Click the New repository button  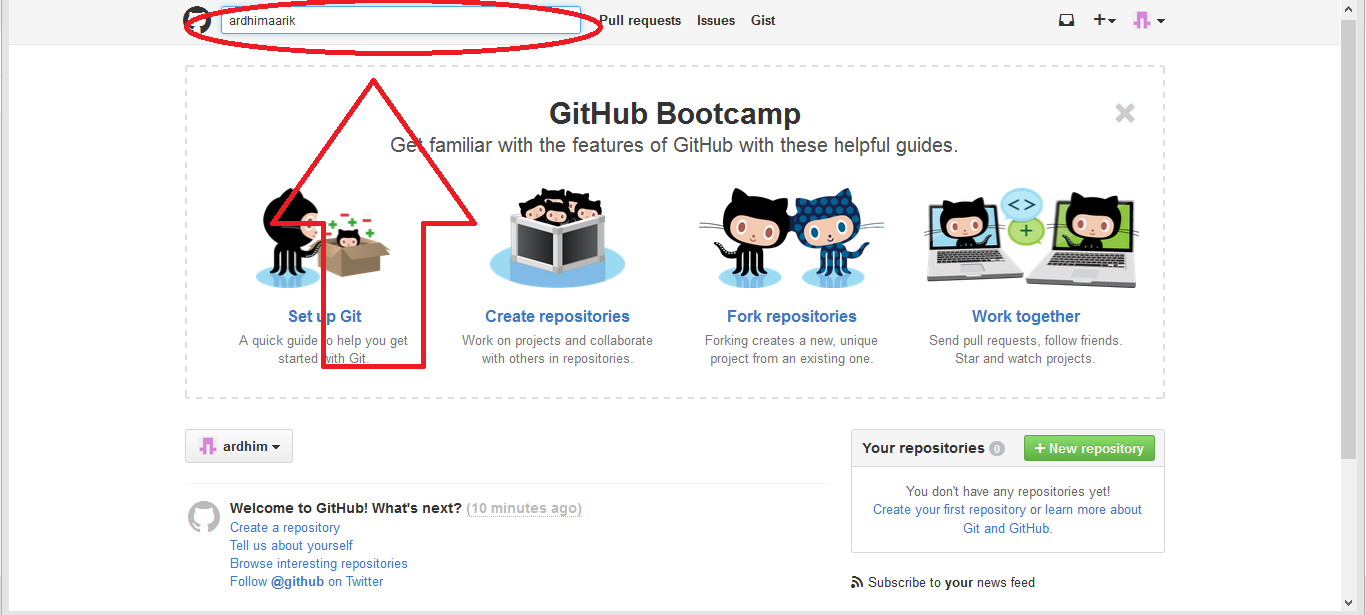coord(1089,448)
